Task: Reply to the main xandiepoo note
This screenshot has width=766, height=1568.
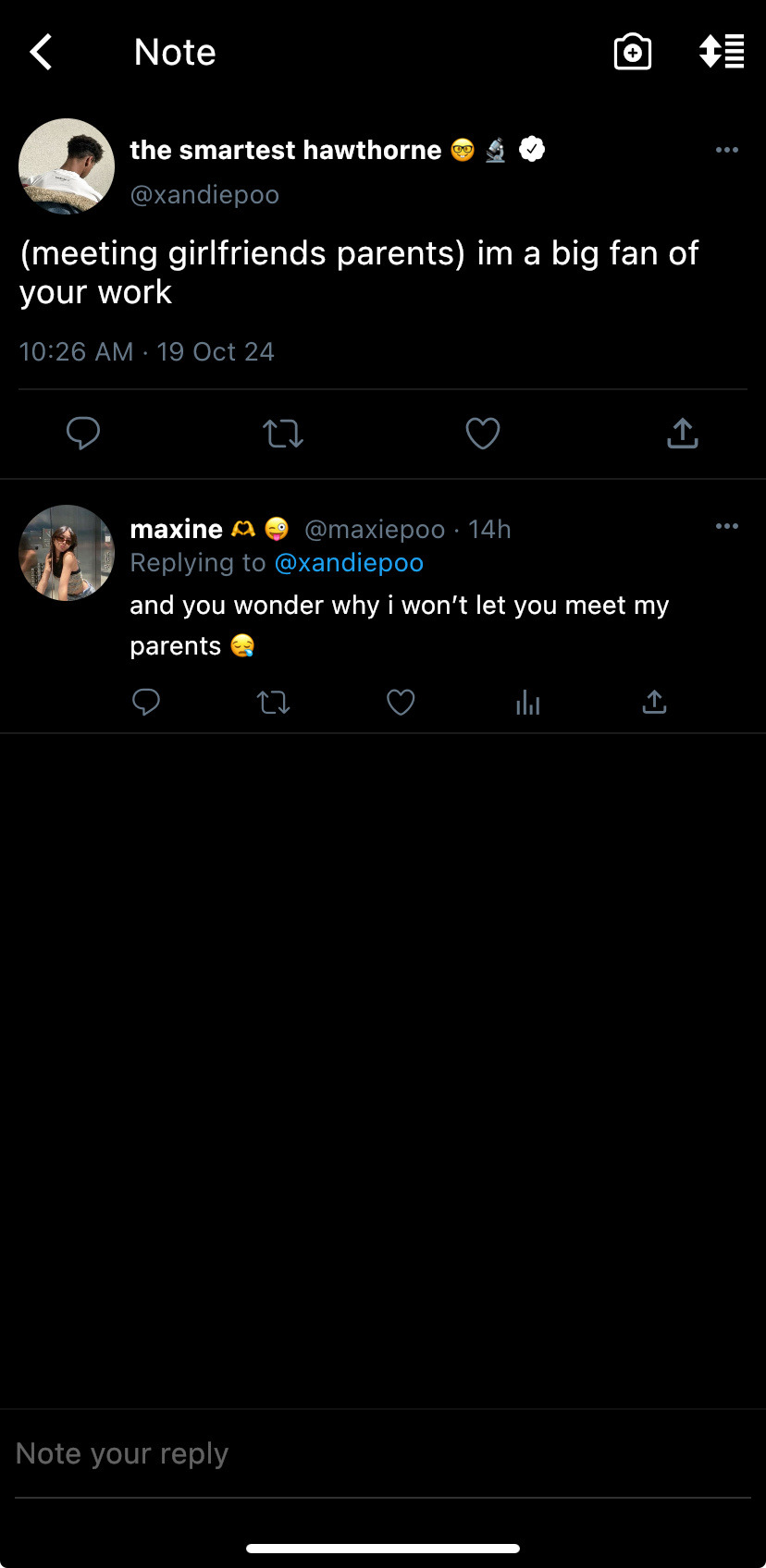Action: [x=83, y=433]
